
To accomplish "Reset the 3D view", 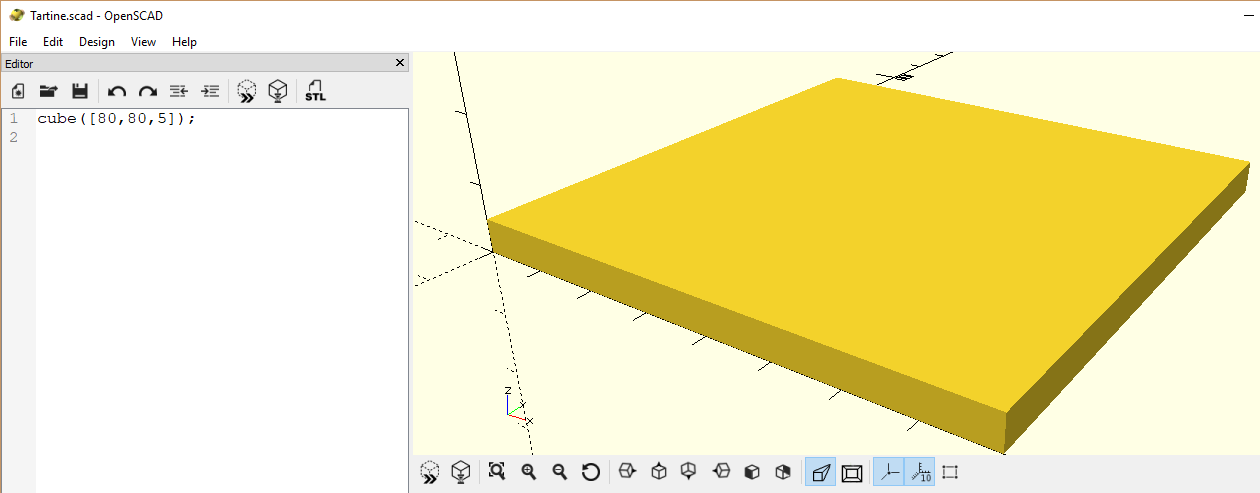I will pyautogui.click(x=590, y=472).
